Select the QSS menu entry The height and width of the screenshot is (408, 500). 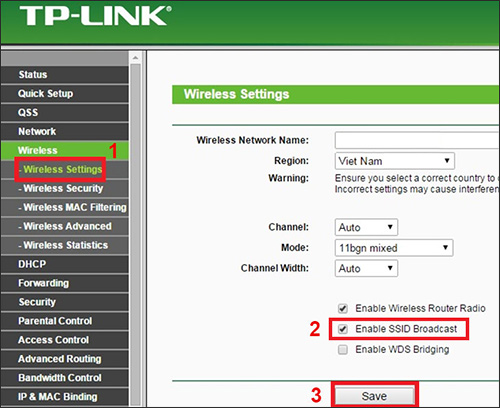coord(64,113)
